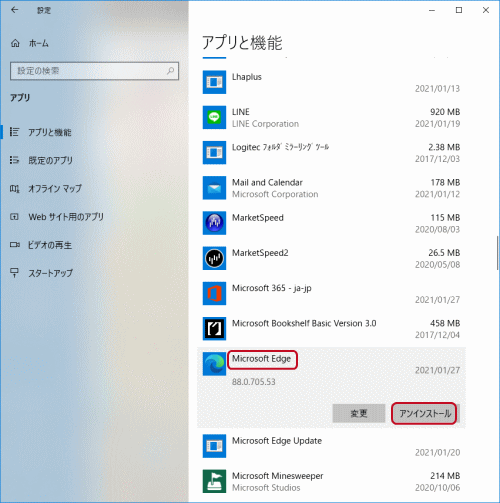The height and width of the screenshot is (503, 500).
Task: Select the Logitec tool app icon
Action: 214,153
